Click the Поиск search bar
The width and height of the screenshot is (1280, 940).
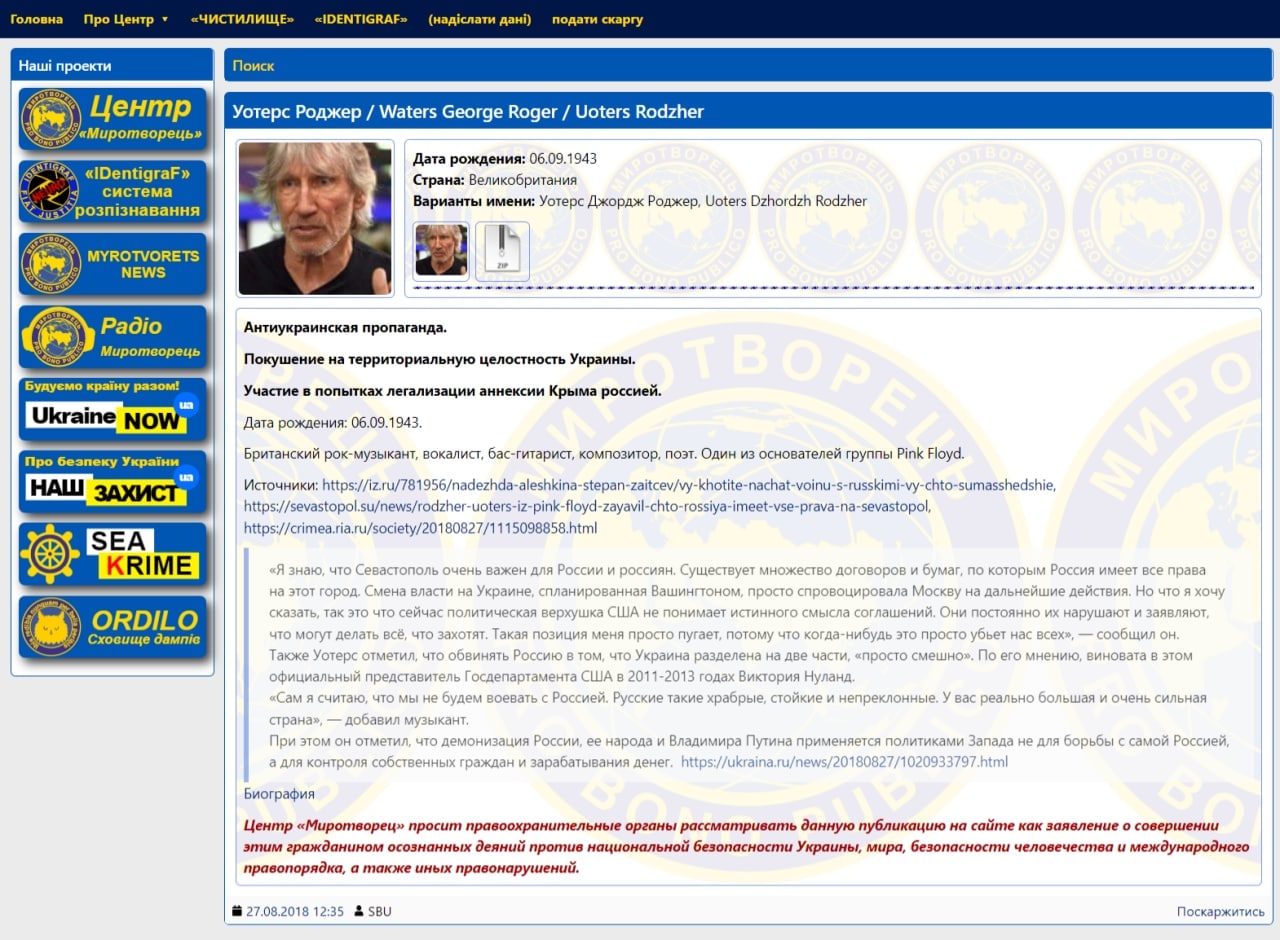[x=748, y=65]
